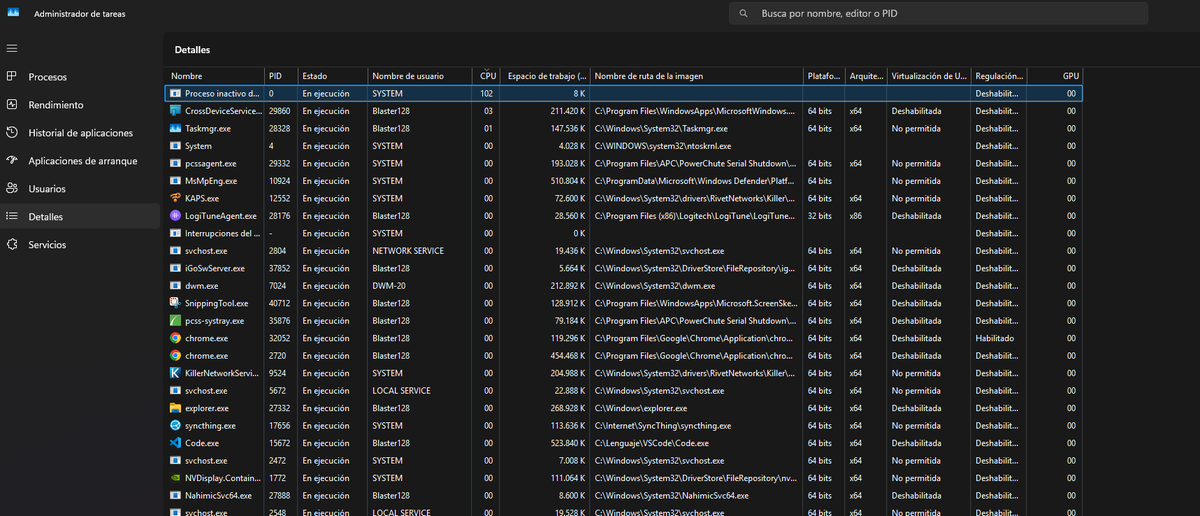1200x516 pixels.
Task: Click the pcssagent.exe process icon
Action: pos(175,163)
